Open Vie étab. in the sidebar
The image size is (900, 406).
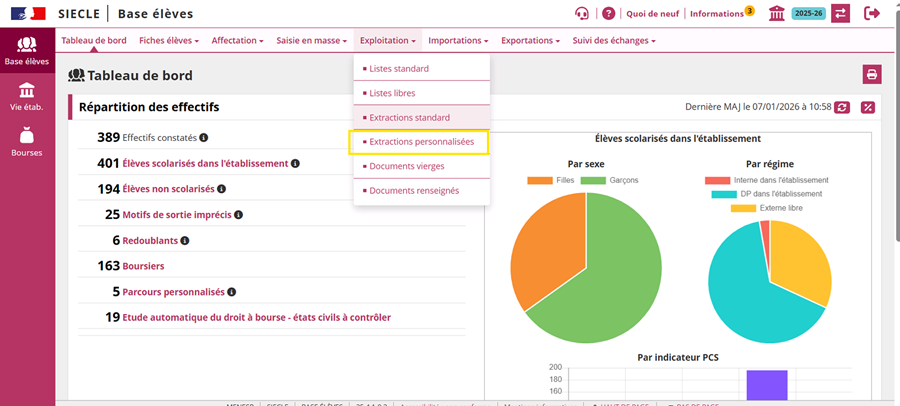[27, 96]
